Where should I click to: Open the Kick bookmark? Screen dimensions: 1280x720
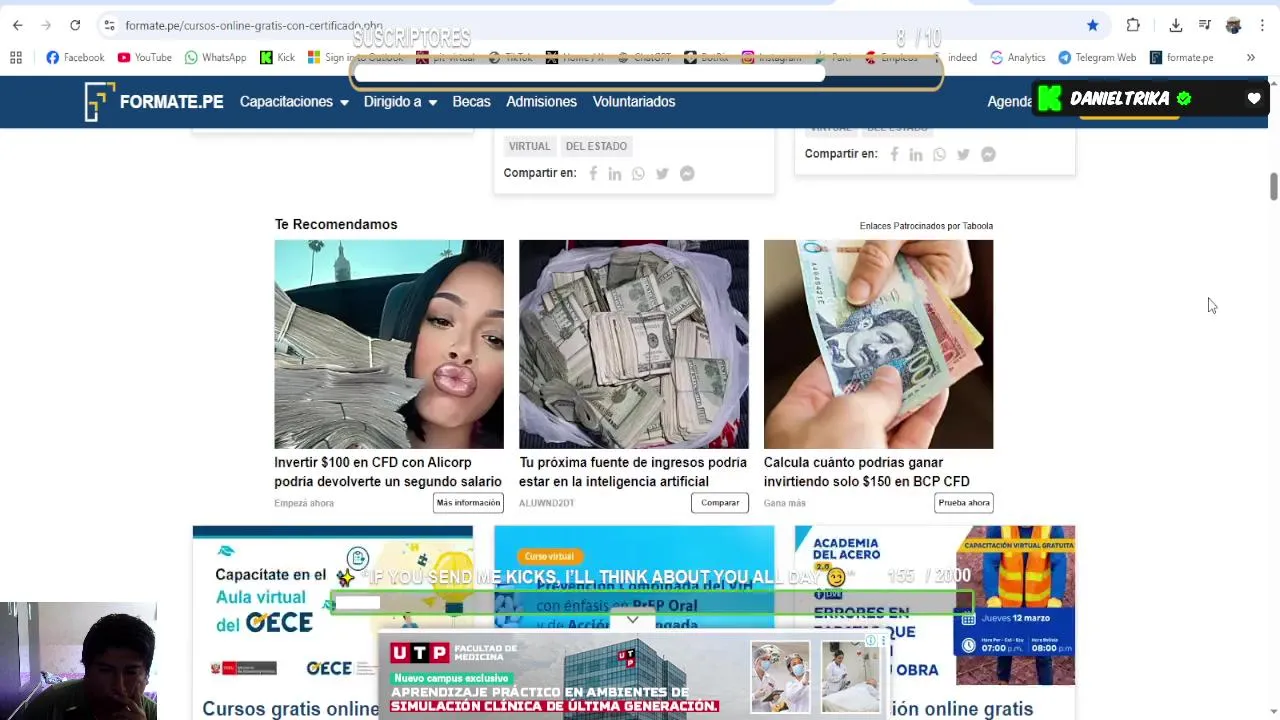click(x=277, y=57)
